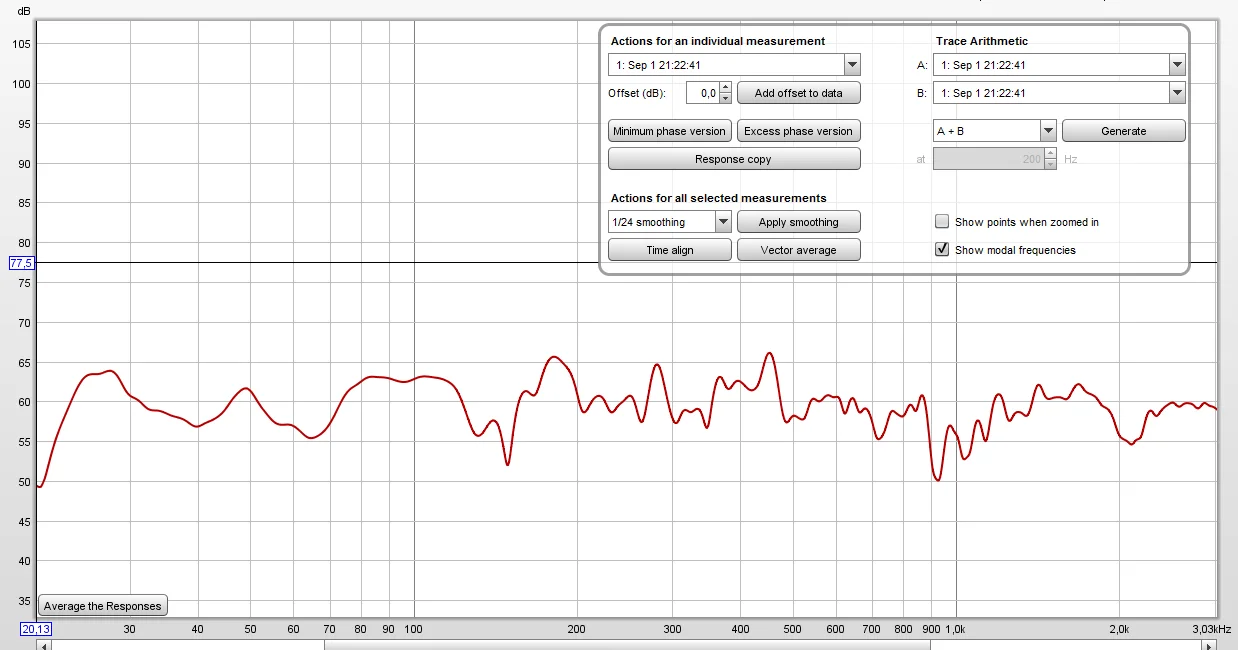This screenshot has height=650, width=1238.
Task: Click the Apply smoothing button
Action: (x=798, y=222)
